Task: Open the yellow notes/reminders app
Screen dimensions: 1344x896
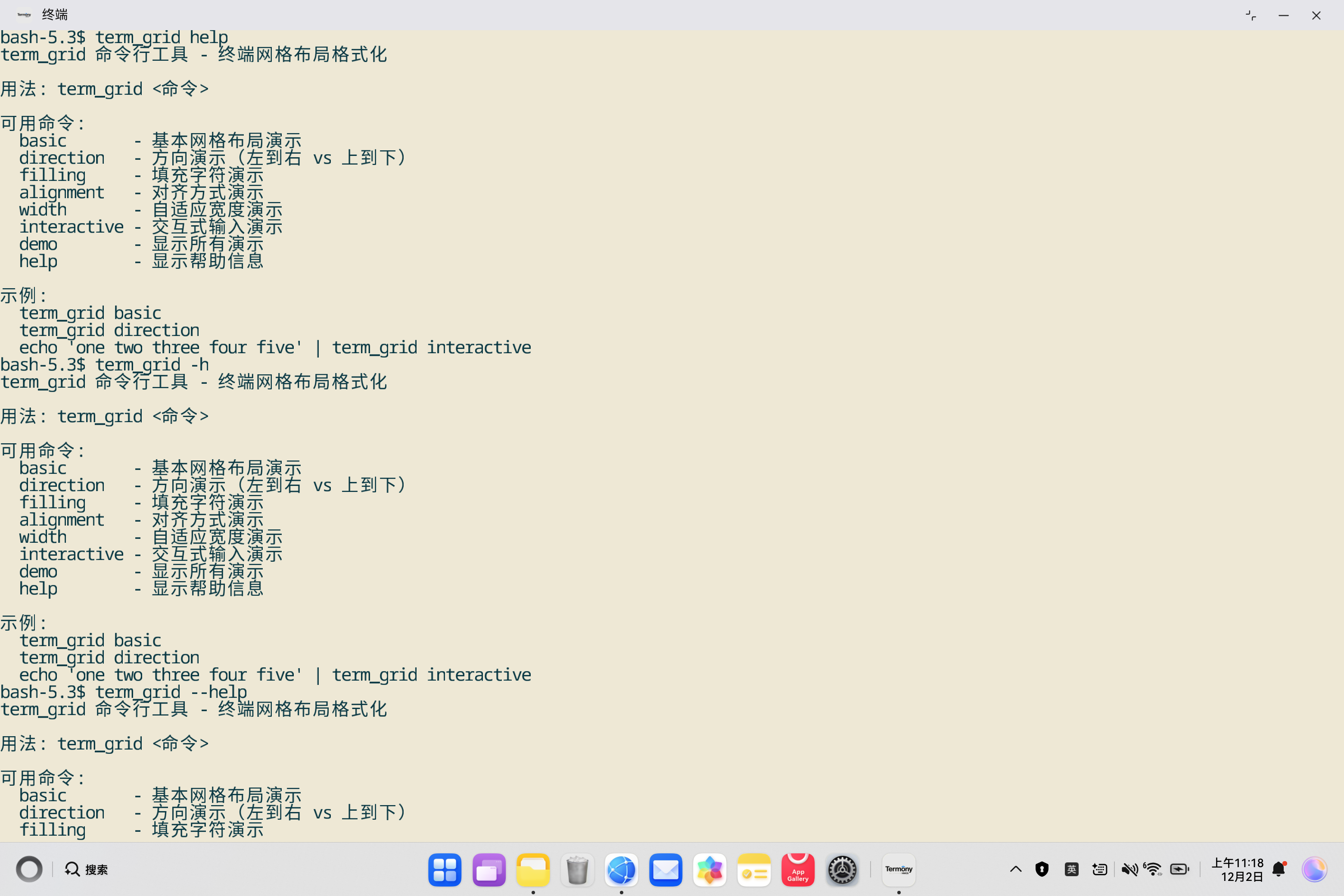Action: click(754, 870)
